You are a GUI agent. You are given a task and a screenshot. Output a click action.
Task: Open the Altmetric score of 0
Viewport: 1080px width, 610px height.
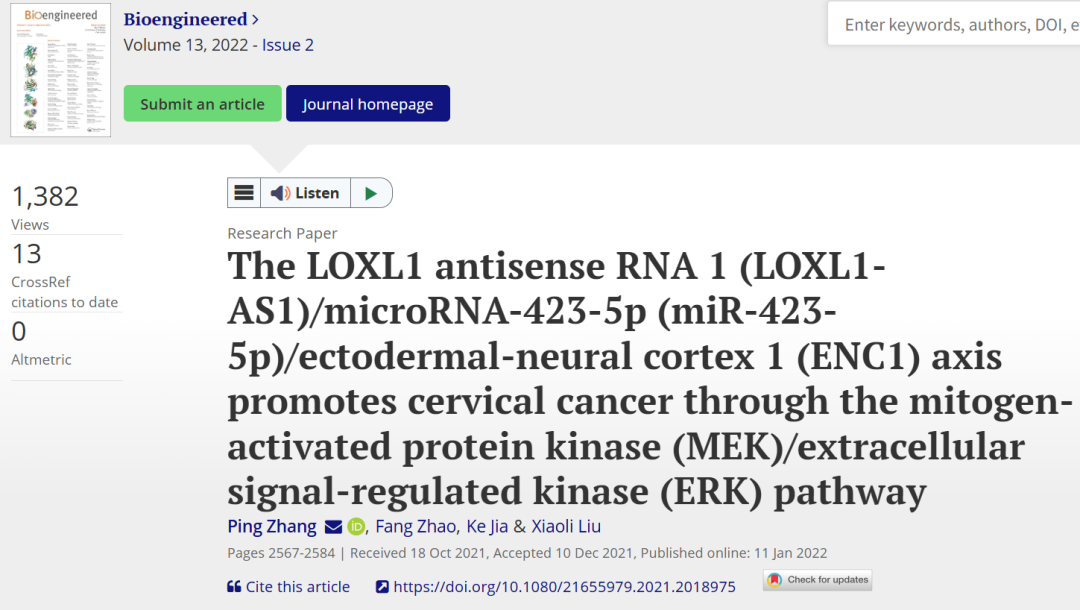(19, 332)
